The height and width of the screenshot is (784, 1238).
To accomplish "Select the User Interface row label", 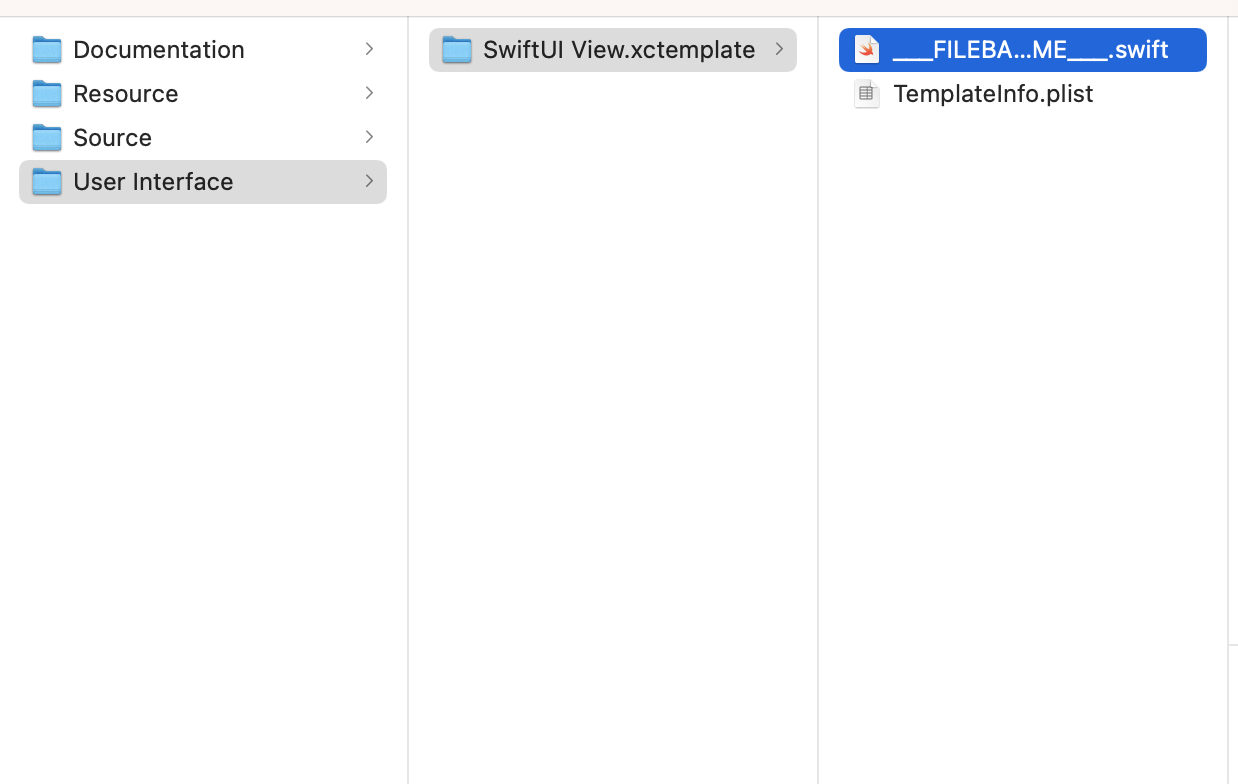I will click(153, 182).
